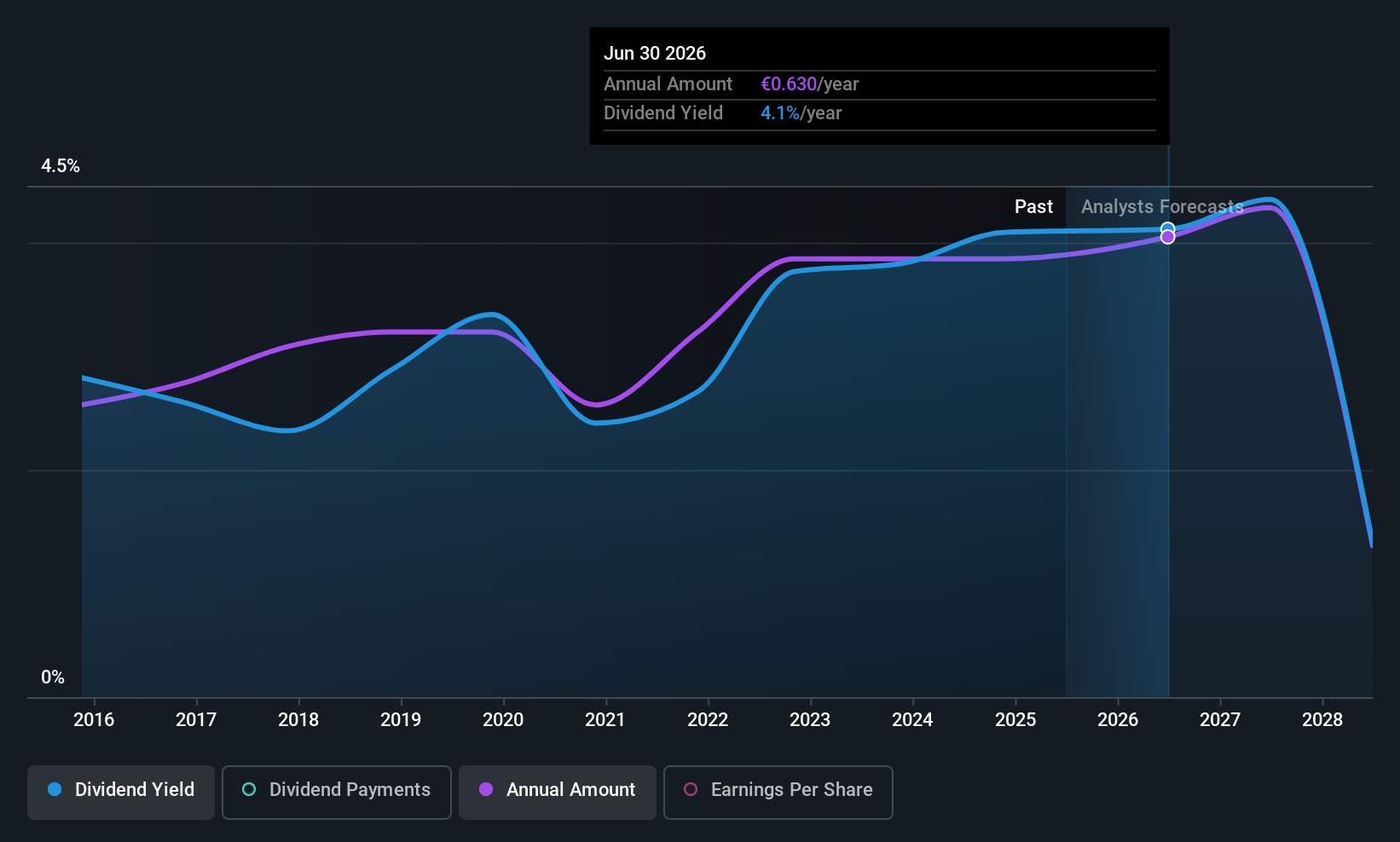Image resolution: width=1400 pixels, height=842 pixels.
Task: Click the 2026 x-axis label
Action: pos(1118,720)
